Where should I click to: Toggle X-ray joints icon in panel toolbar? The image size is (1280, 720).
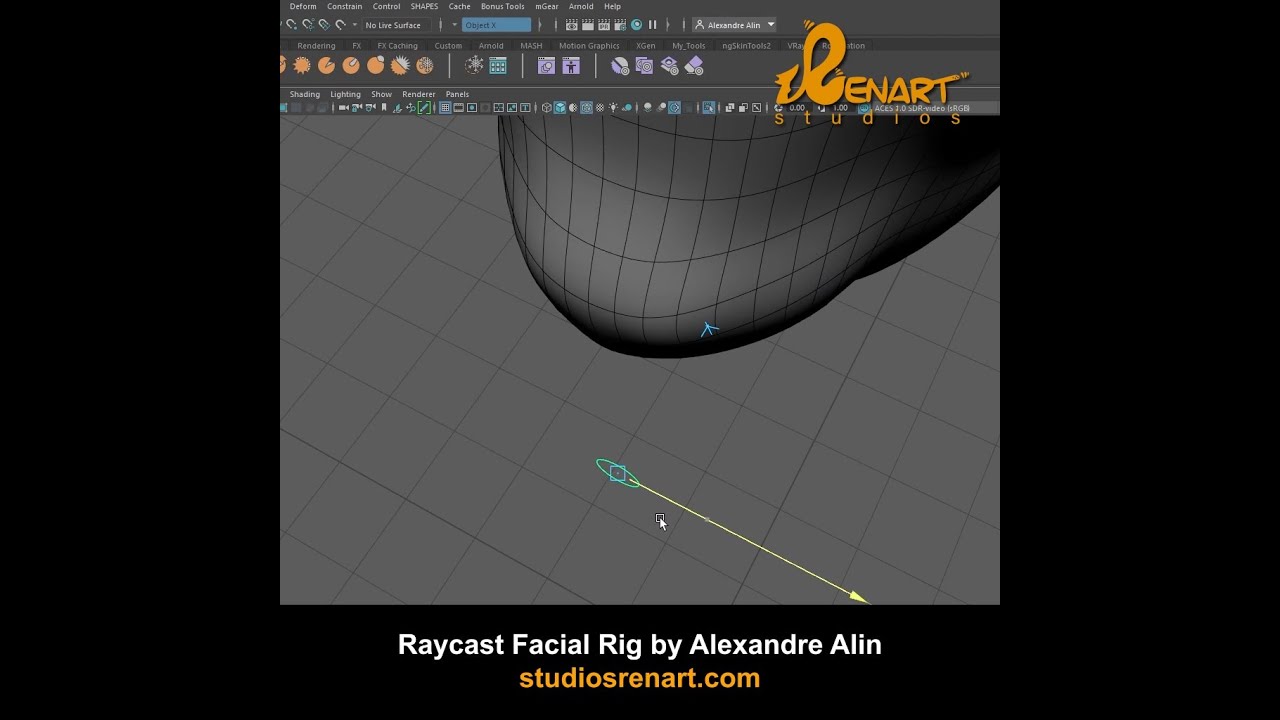point(757,107)
